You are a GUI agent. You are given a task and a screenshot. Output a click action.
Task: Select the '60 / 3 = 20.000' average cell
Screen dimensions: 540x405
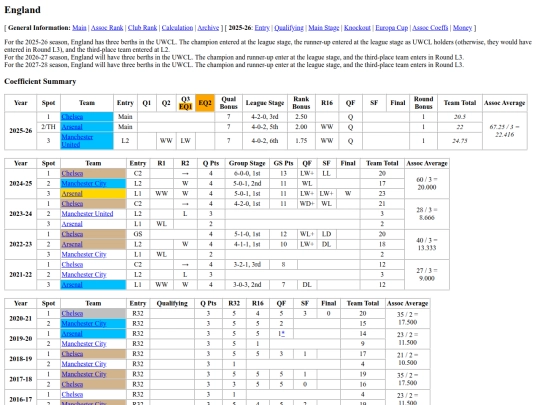pos(427,184)
